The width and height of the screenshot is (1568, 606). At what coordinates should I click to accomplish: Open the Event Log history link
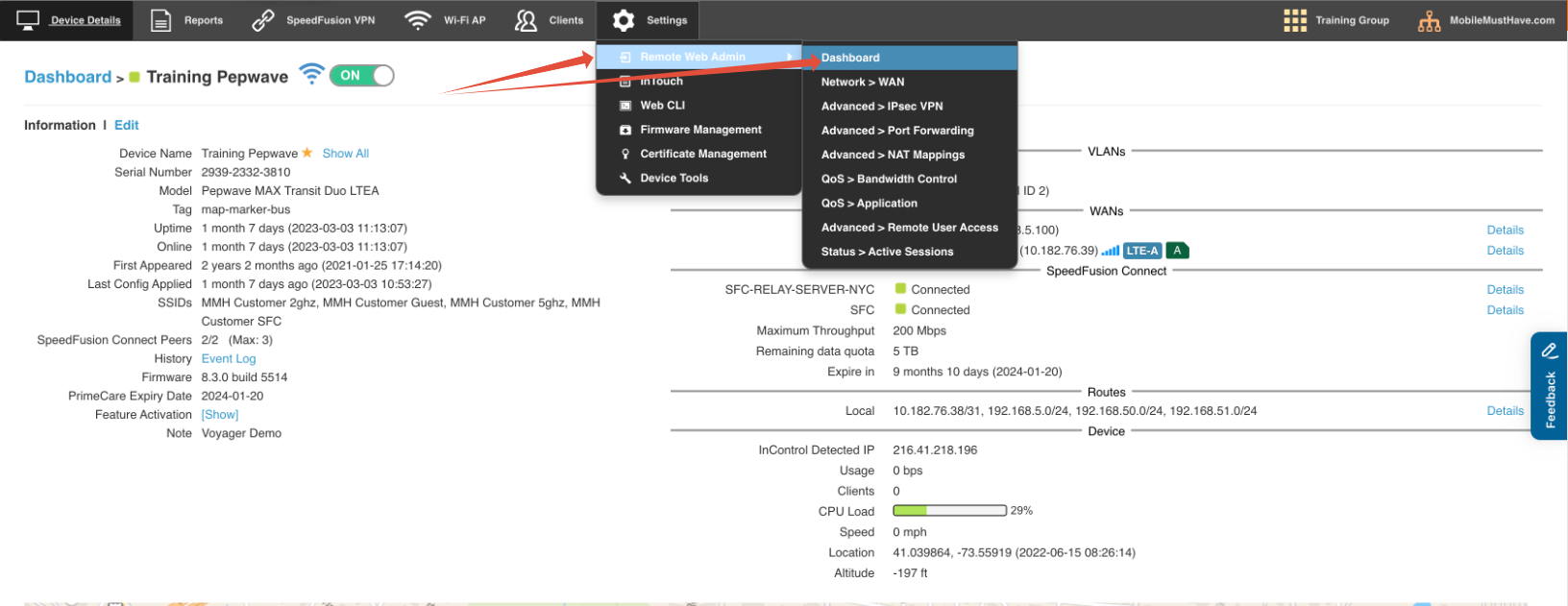(x=229, y=358)
